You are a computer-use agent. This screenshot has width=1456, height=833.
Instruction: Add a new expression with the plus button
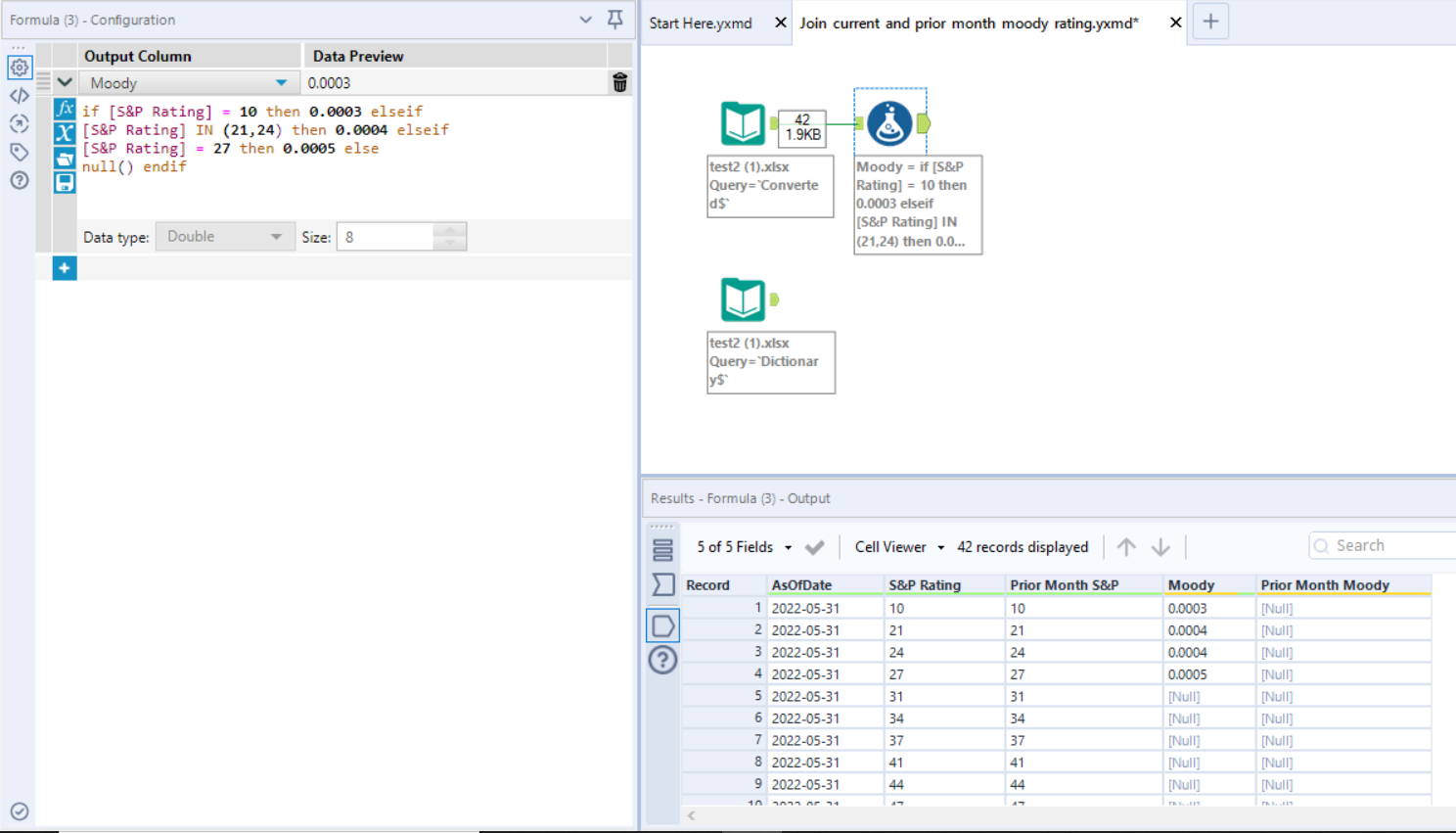tap(64, 267)
